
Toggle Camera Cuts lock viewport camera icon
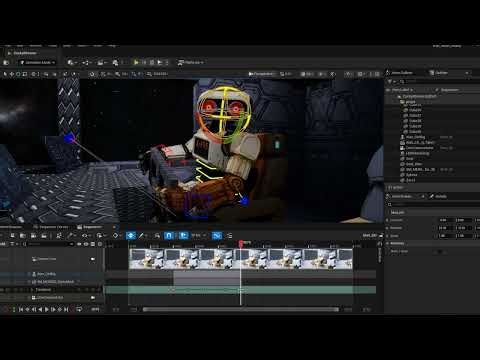tap(93, 259)
